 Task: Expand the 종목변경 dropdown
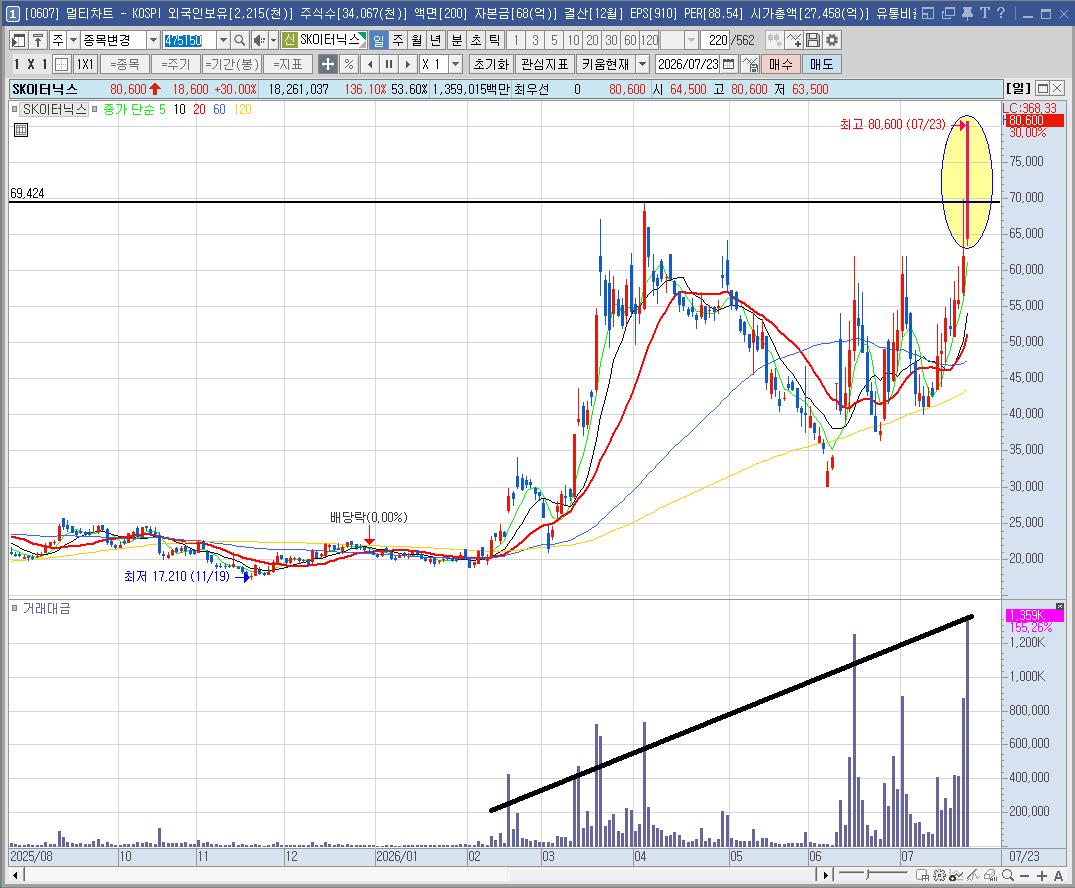click(x=154, y=40)
